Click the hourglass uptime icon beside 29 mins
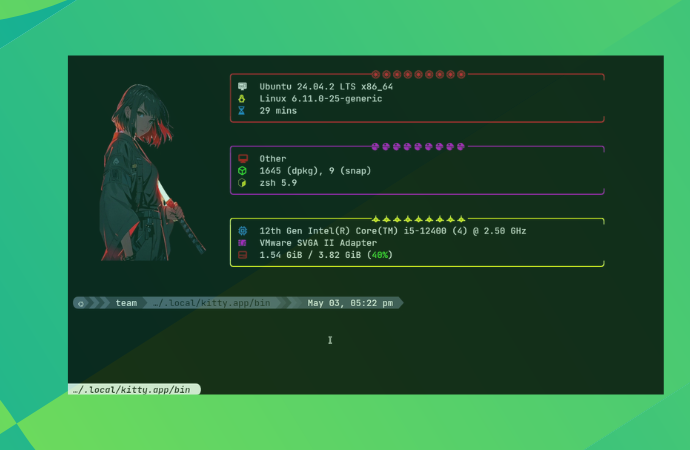690x450 pixels. 242,110
